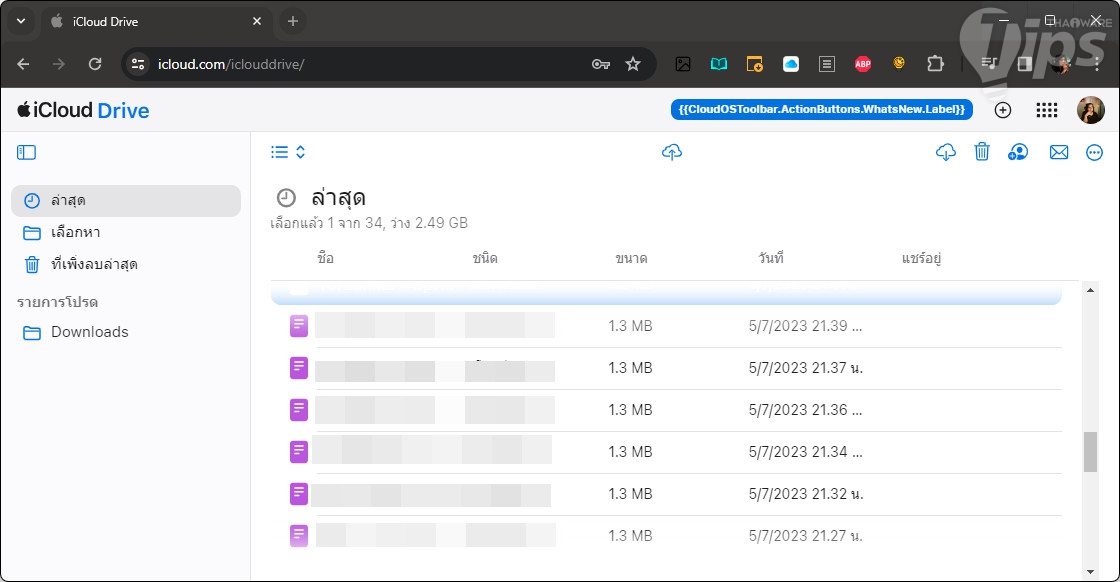Open the Downloads favorite folder
This screenshot has width=1120, height=582.
89,332
